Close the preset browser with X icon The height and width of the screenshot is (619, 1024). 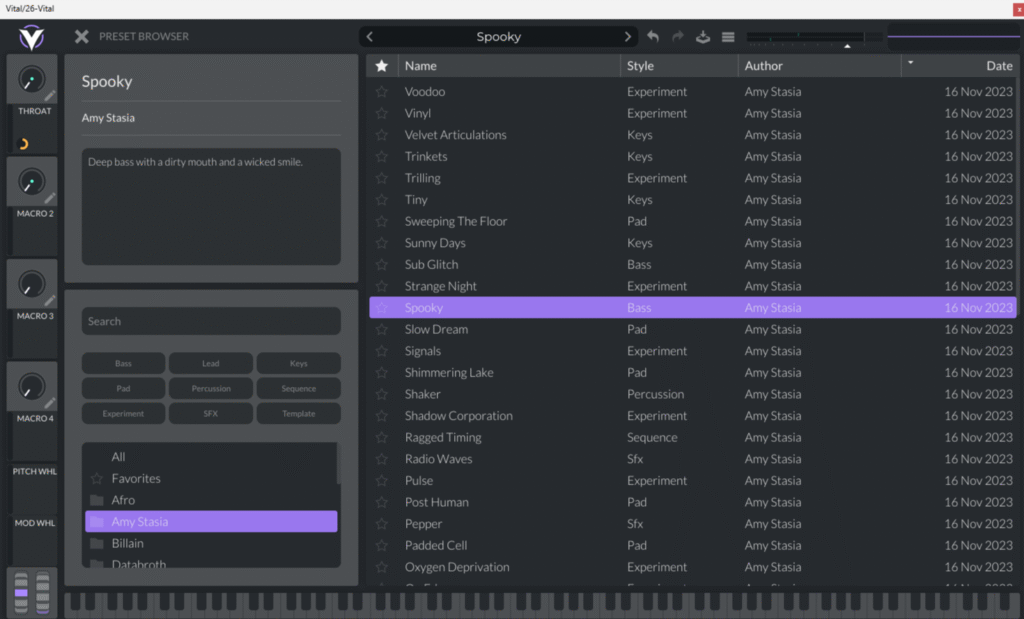82,37
